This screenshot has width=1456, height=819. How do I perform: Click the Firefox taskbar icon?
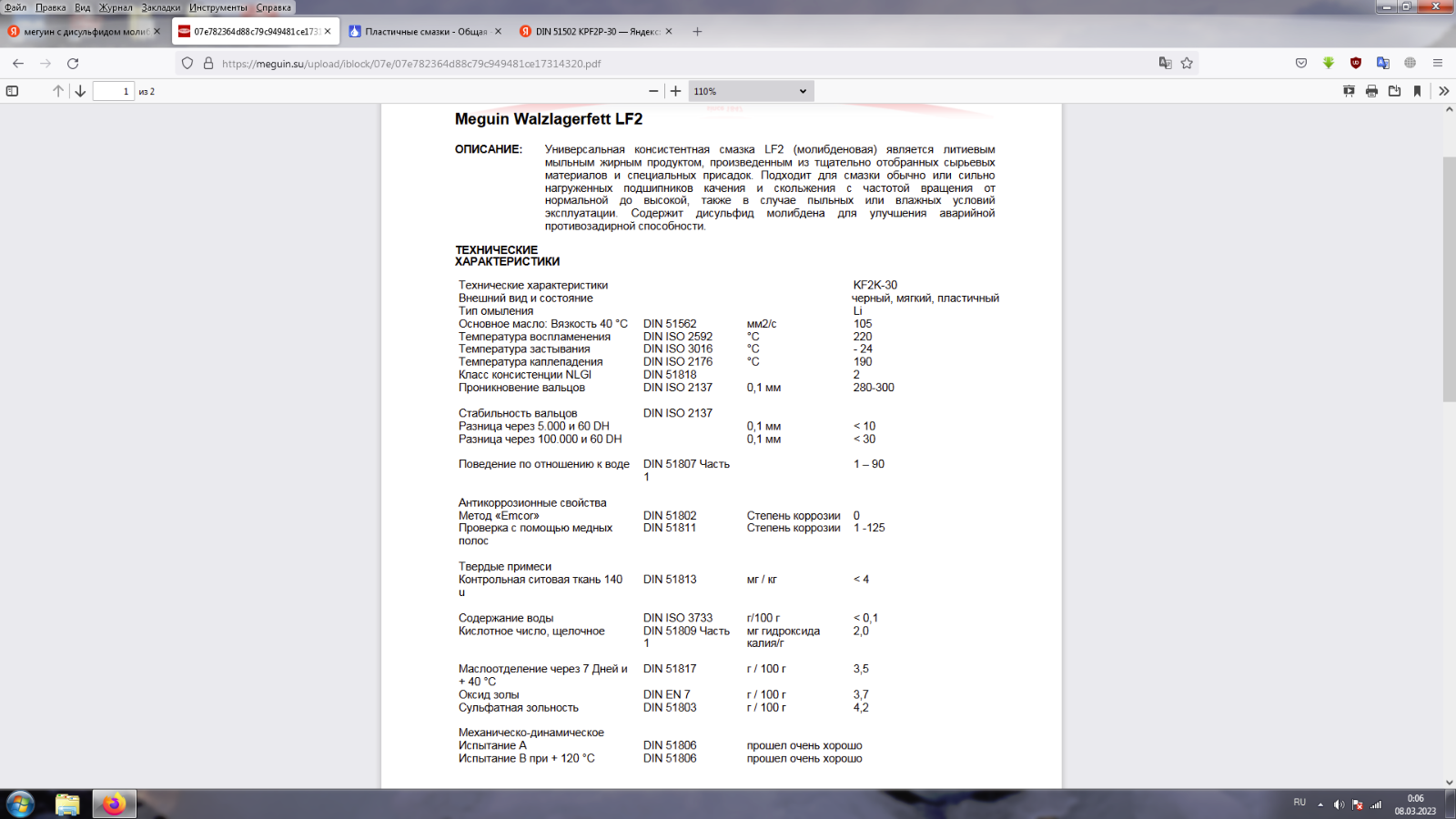(114, 804)
